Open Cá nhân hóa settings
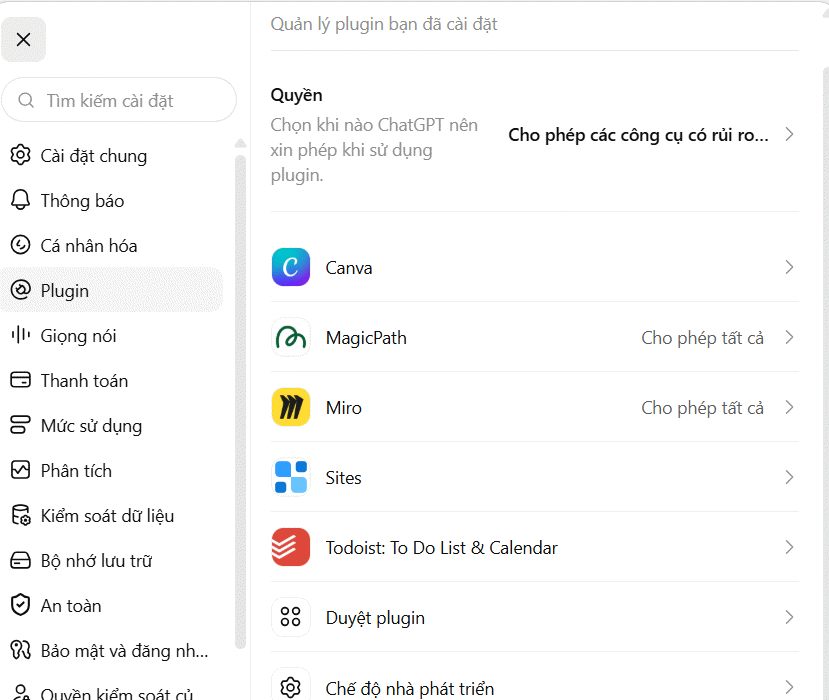This screenshot has height=700, width=829. [x=112, y=245]
